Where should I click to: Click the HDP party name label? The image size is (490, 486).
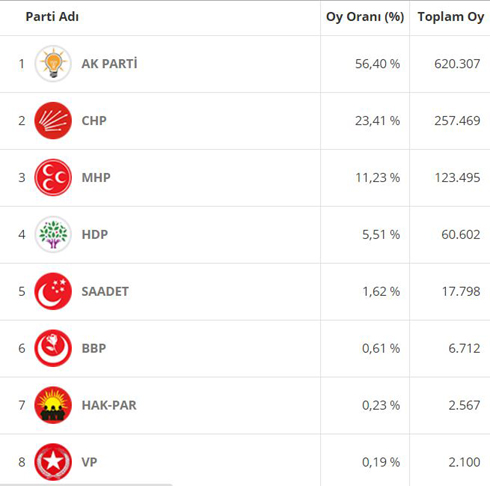click(x=95, y=235)
